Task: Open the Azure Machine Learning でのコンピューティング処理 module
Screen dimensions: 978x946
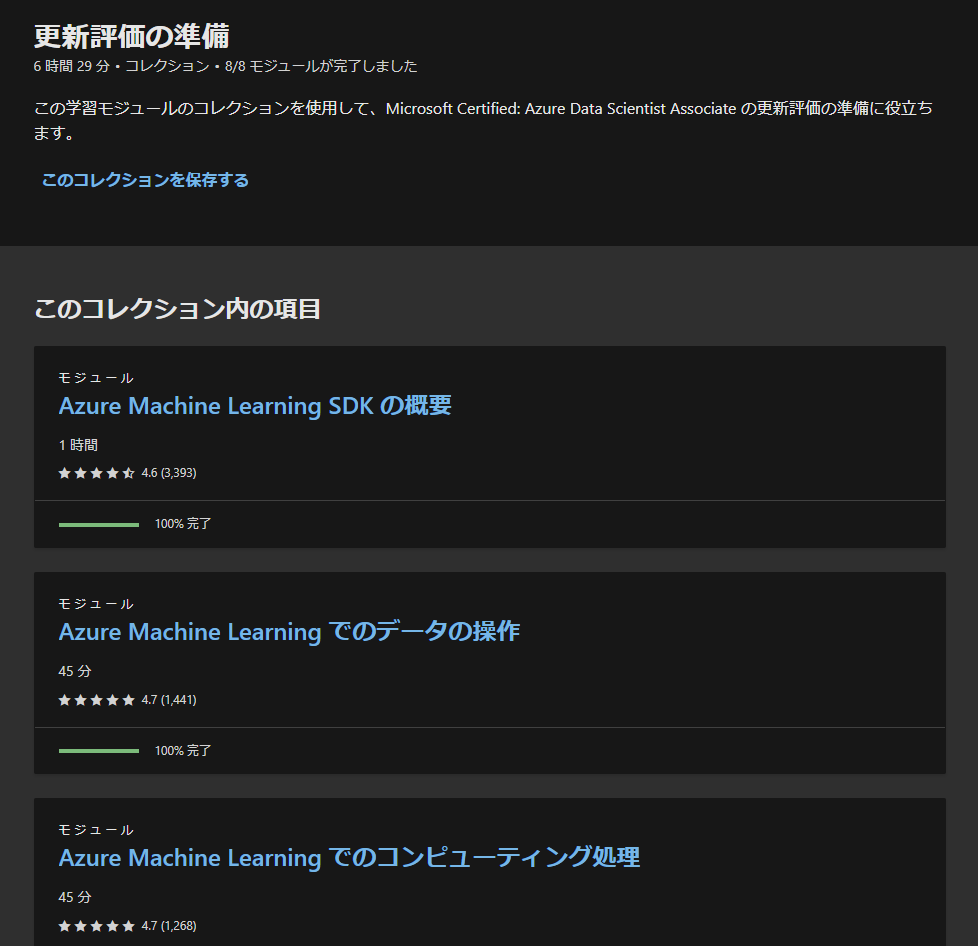Action: [349, 857]
